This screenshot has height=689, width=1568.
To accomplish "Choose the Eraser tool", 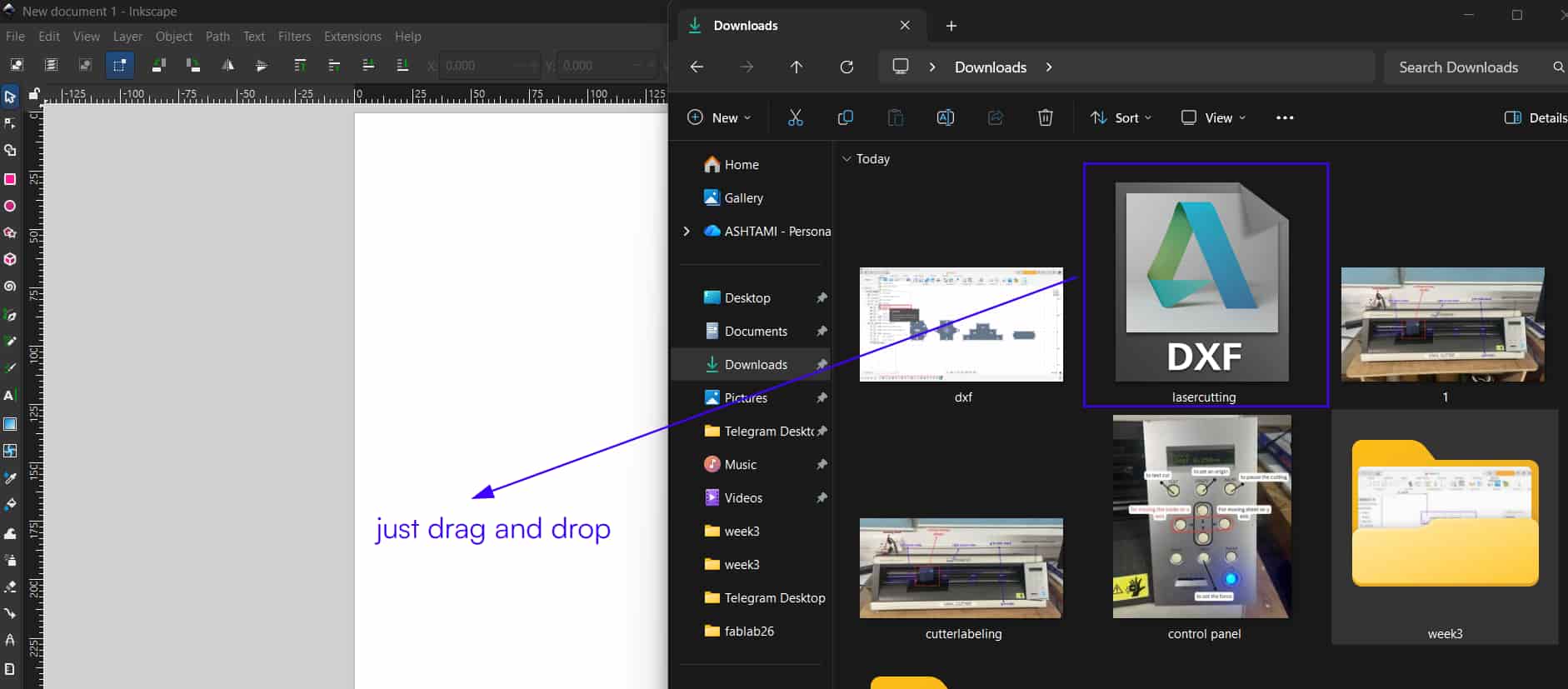I will pos(10,587).
